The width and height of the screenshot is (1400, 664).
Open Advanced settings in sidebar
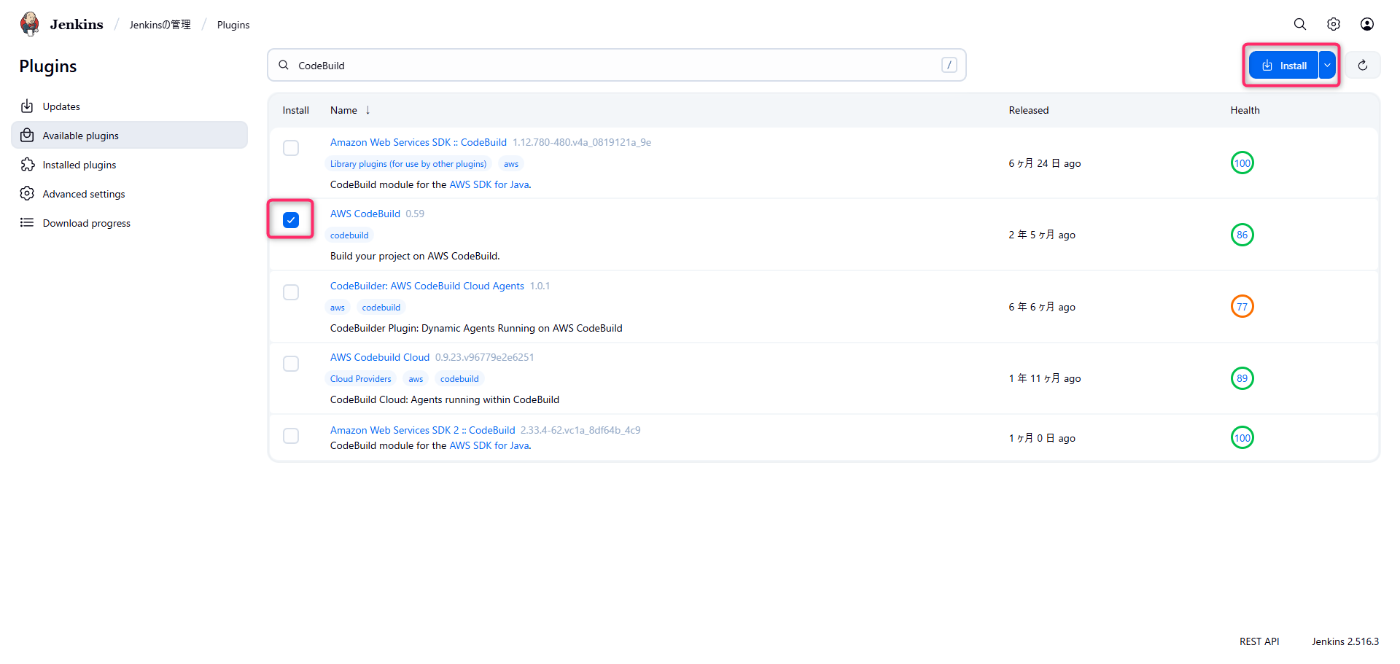point(129,194)
